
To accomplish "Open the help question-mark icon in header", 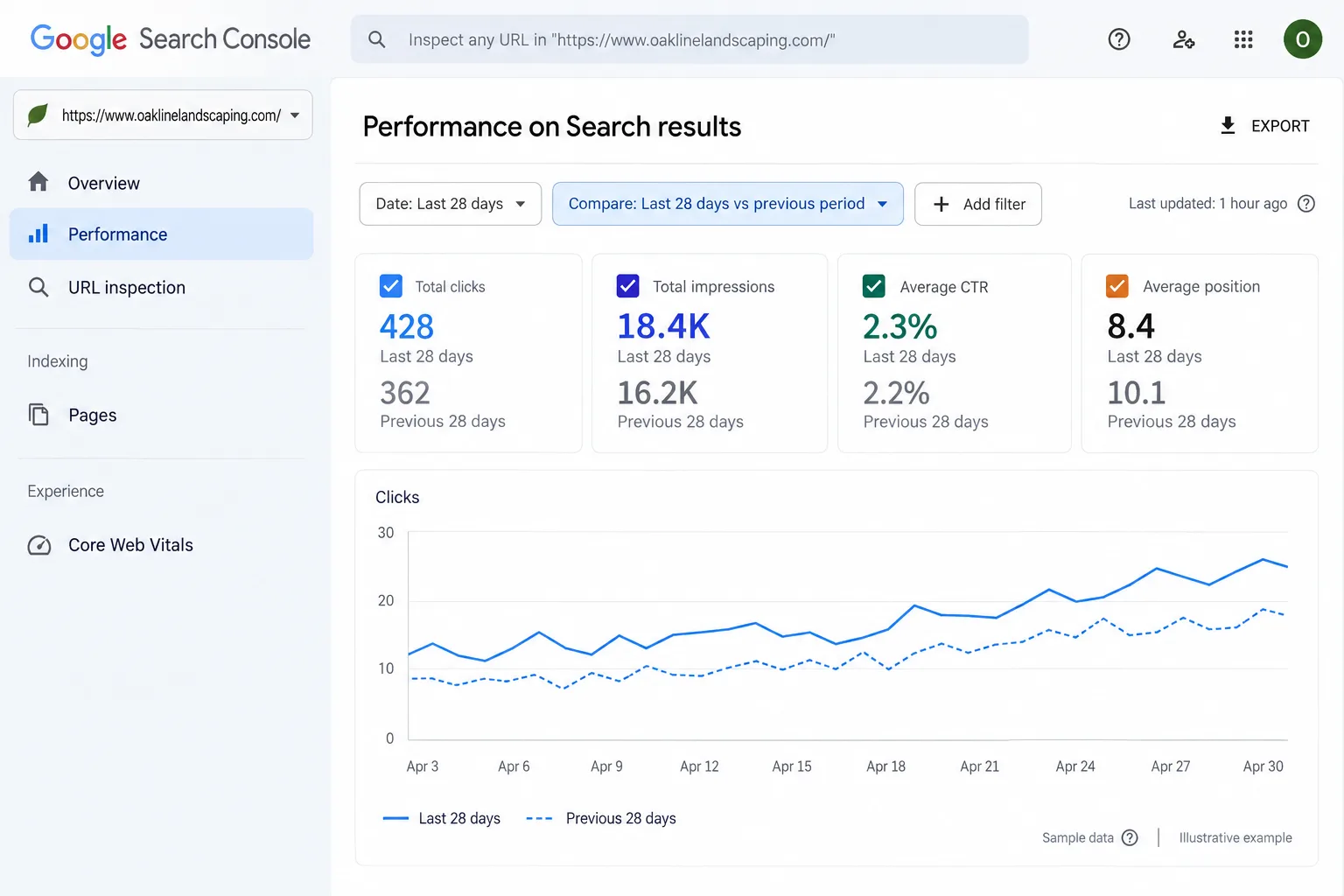I will (1119, 39).
